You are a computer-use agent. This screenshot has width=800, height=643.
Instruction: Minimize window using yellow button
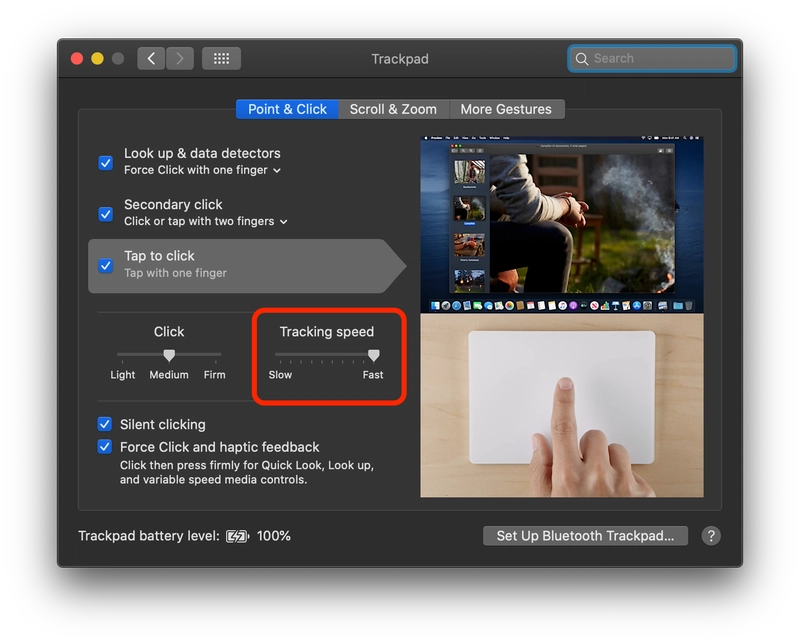97,59
